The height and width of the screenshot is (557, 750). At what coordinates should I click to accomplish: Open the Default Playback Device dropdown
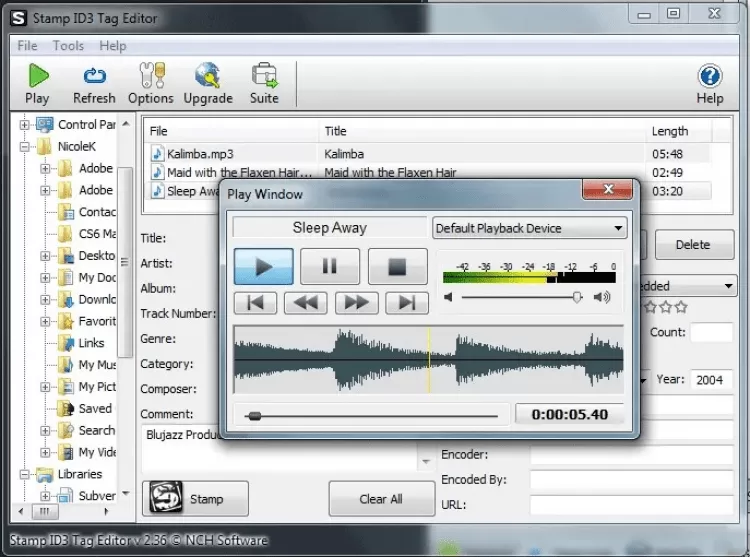click(529, 228)
